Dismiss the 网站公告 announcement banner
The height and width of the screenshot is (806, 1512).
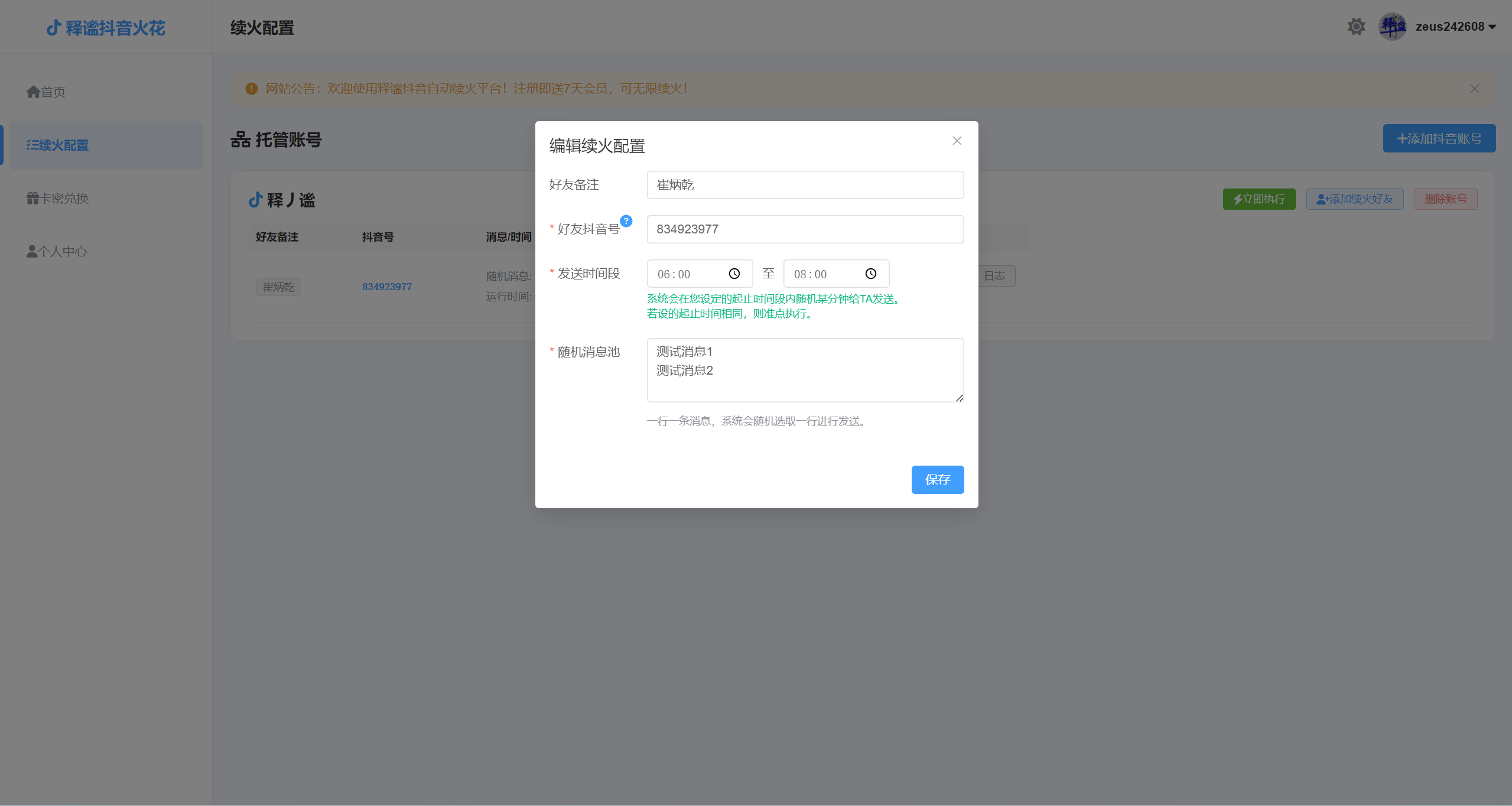pyautogui.click(x=1475, y=89)
